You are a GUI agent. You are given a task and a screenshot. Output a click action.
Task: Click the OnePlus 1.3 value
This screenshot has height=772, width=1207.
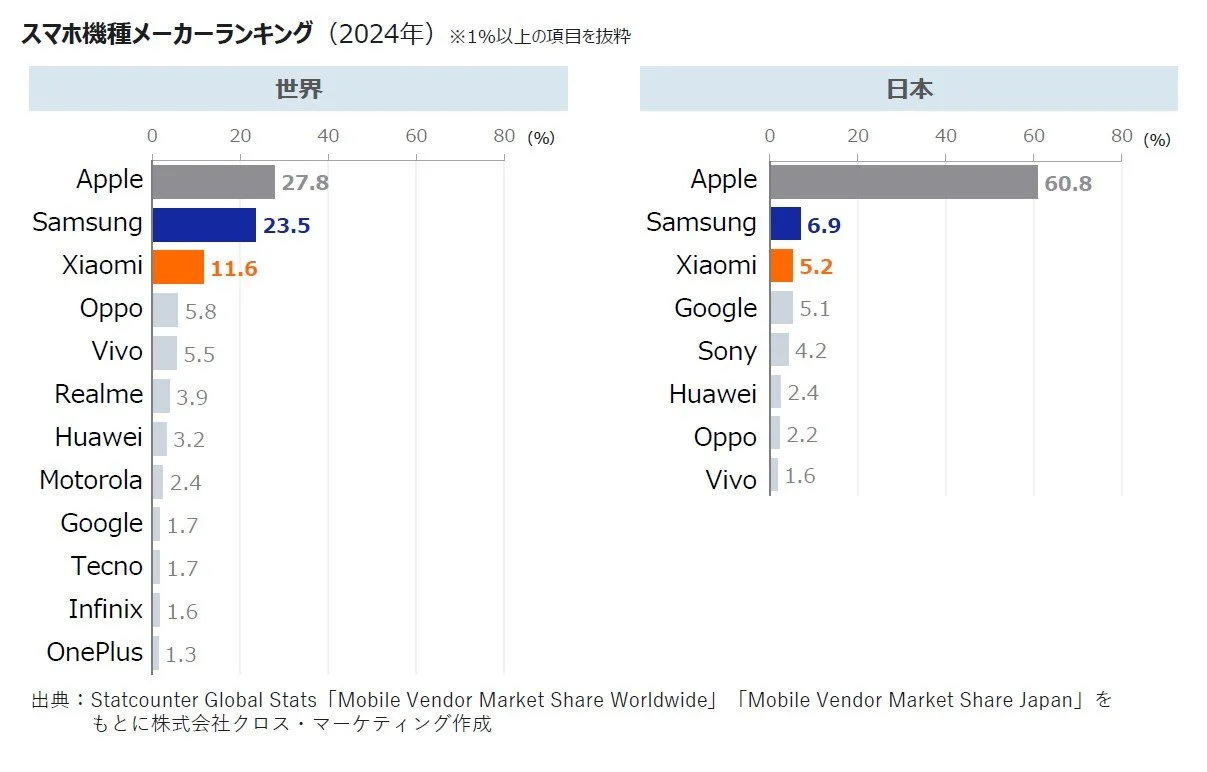pos(180,656)
